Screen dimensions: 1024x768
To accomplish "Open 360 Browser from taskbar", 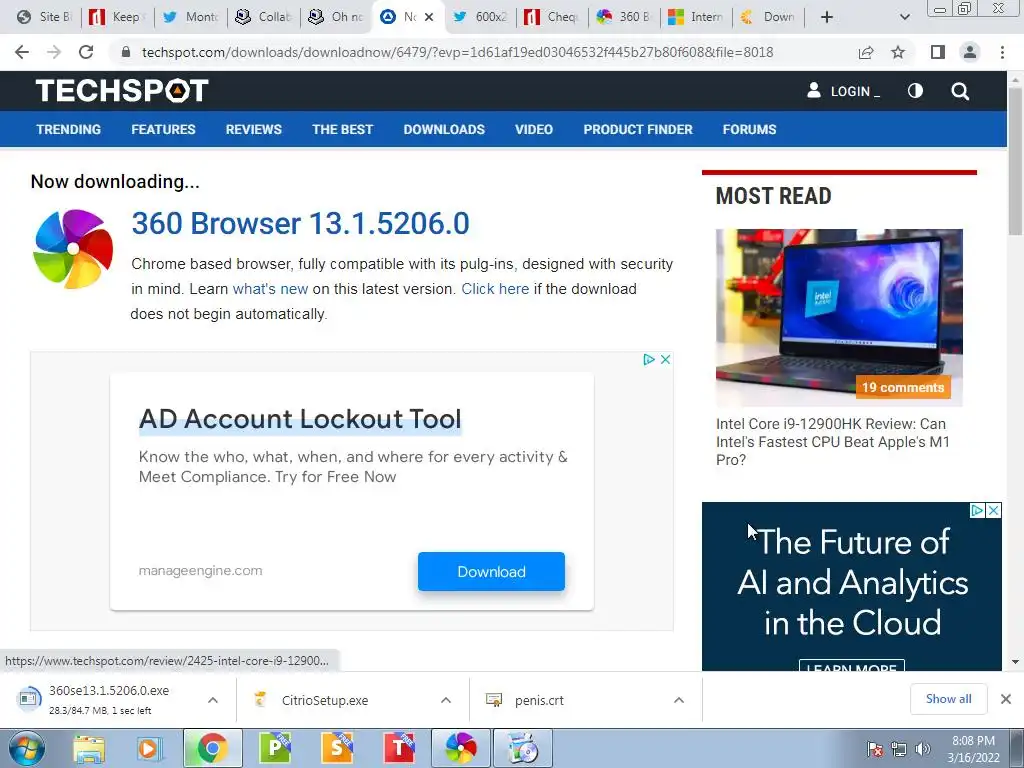I will [x=461, y=748].
